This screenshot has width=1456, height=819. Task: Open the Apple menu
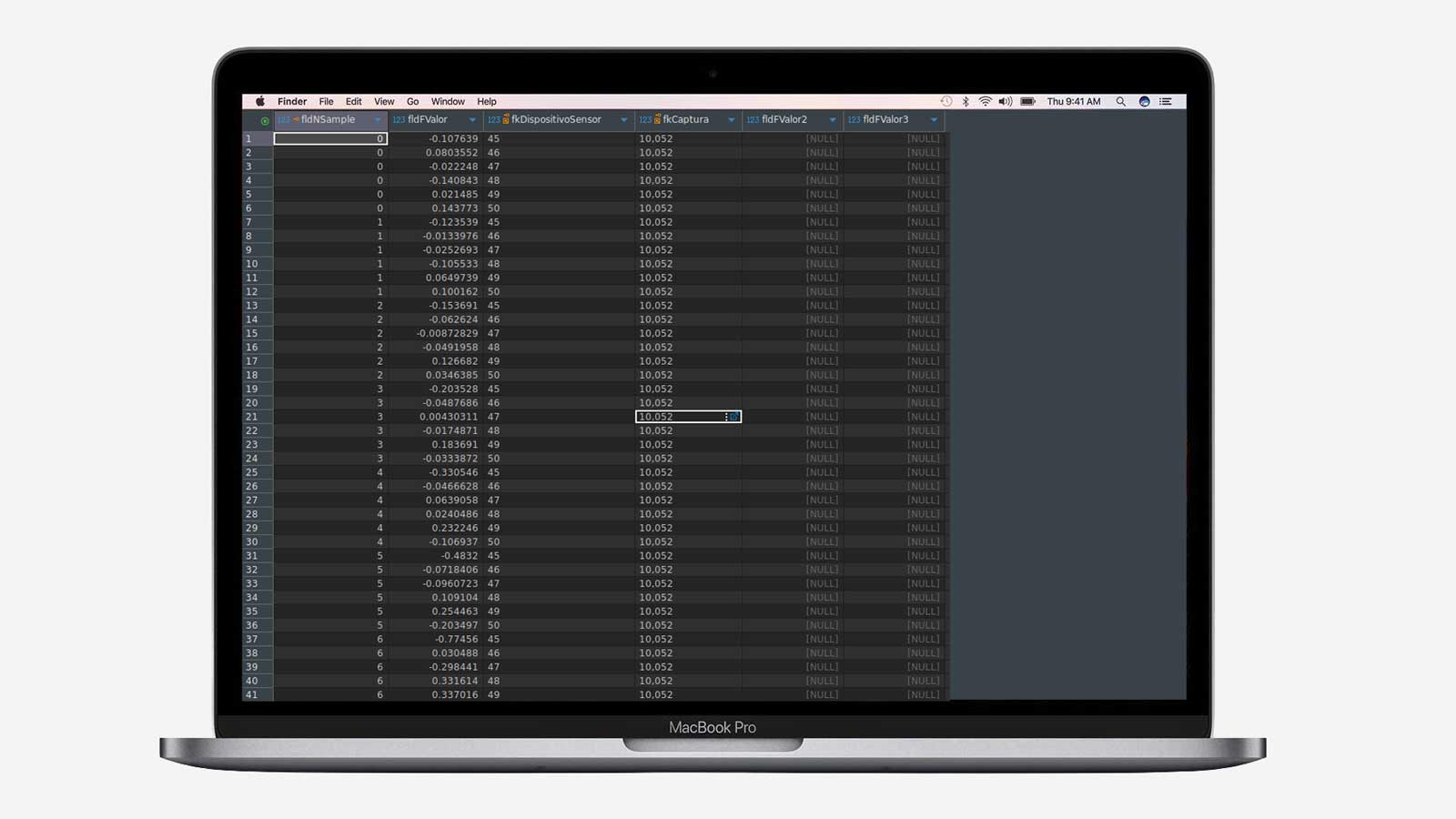coord(260,102)
